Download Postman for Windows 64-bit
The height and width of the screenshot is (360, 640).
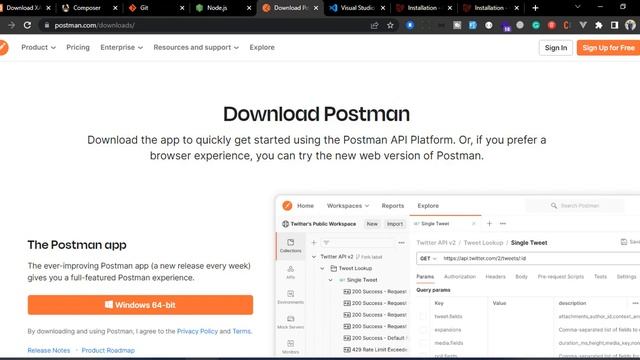140,305
